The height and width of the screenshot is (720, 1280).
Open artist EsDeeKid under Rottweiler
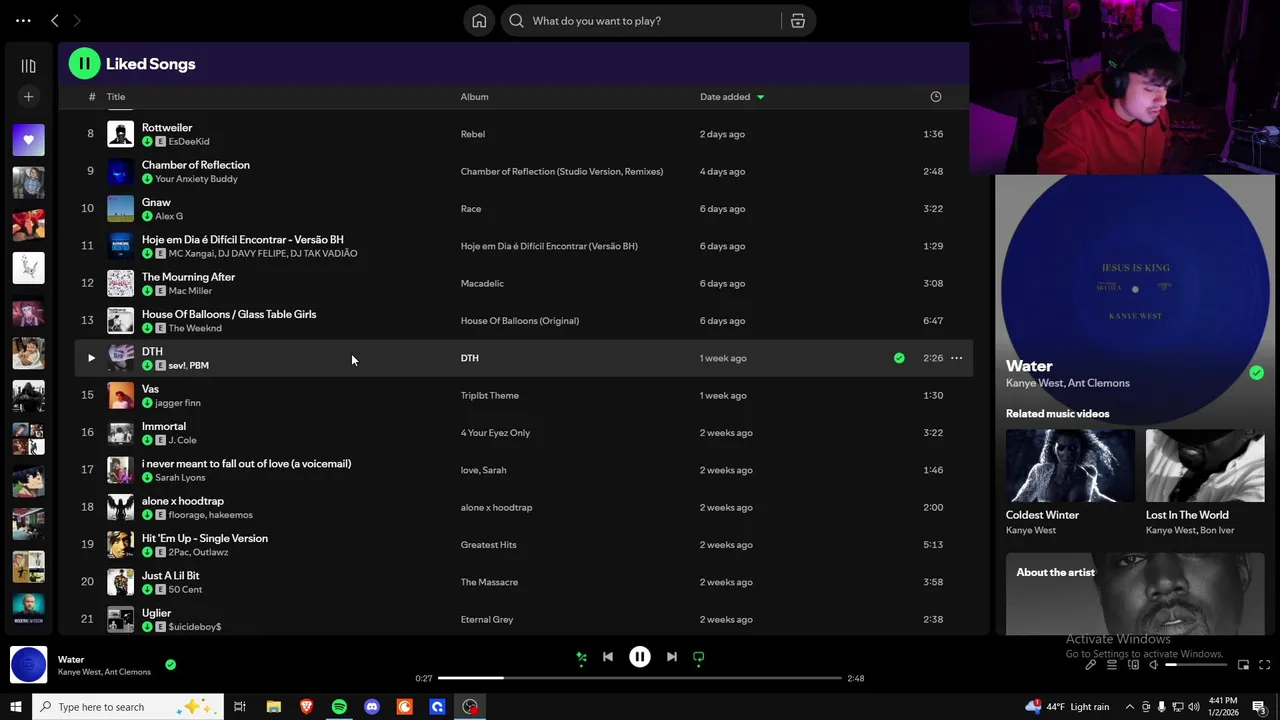[x=189, y=142]
